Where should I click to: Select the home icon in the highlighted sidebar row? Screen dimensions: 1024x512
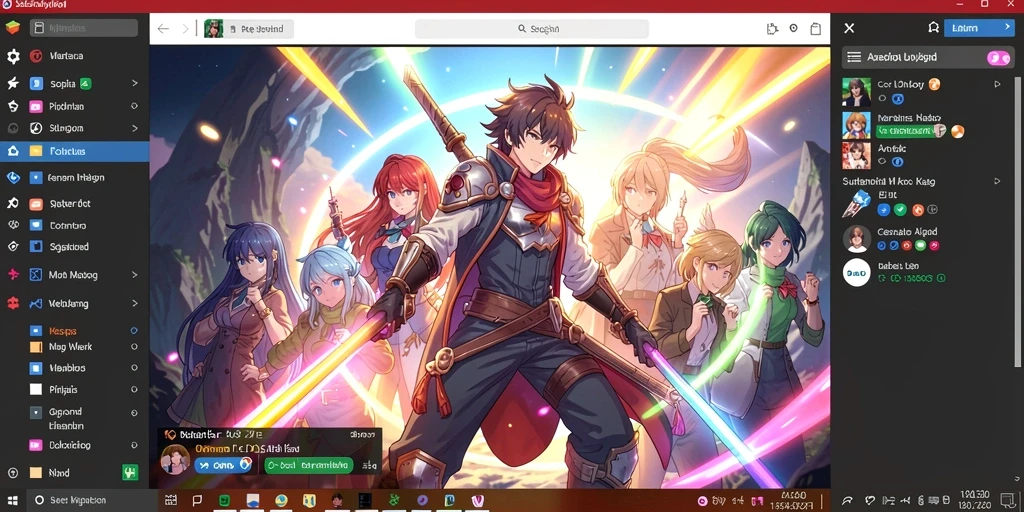pos(12,152)
